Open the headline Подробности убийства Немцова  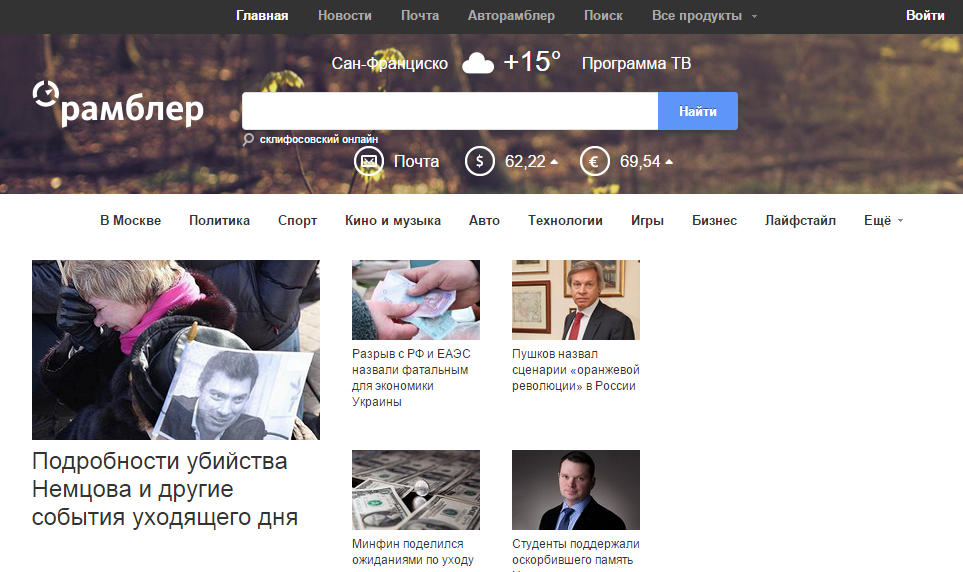[165, 489]
